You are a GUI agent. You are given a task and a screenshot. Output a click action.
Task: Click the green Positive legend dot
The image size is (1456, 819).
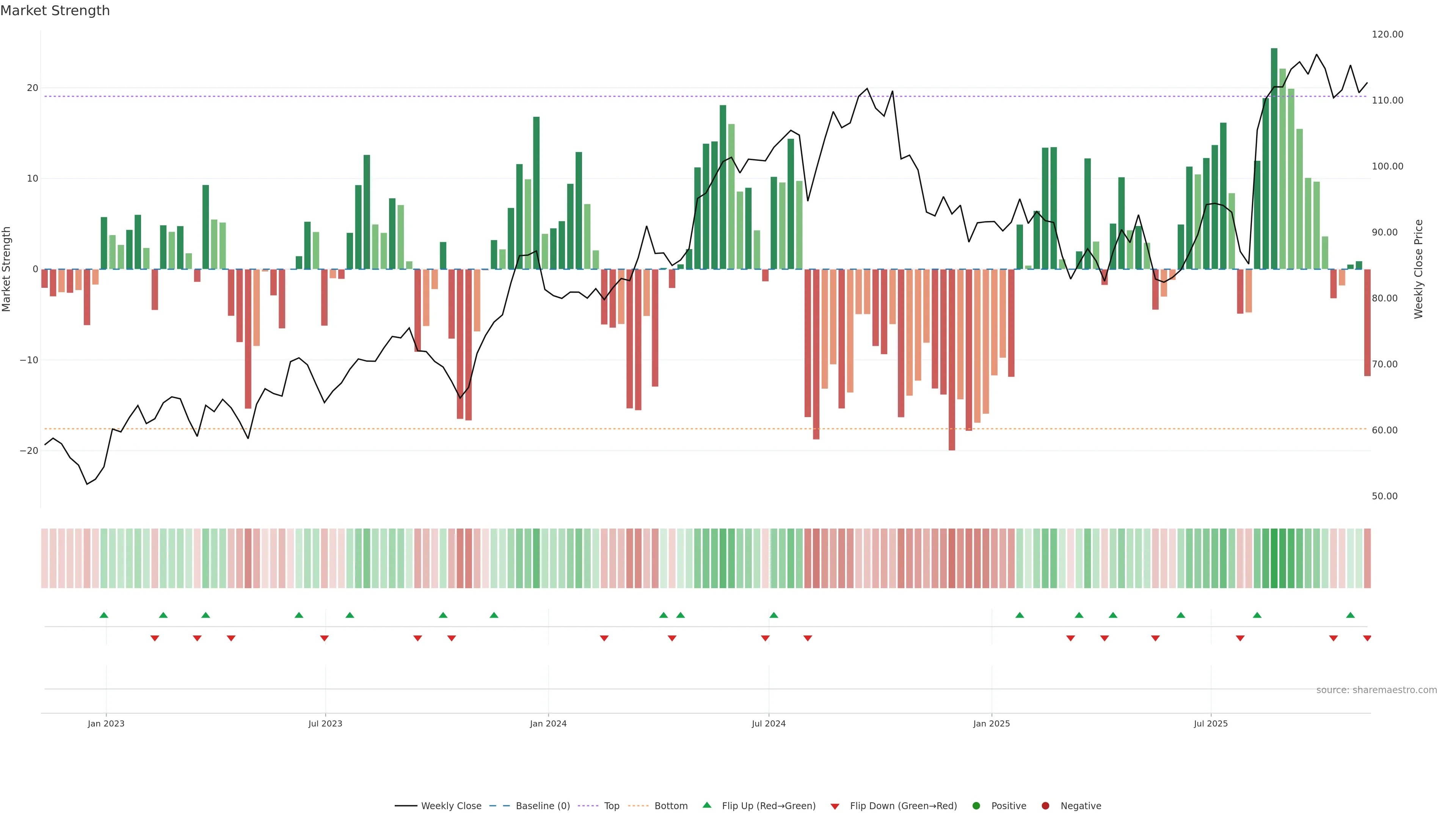pos(976,805)
